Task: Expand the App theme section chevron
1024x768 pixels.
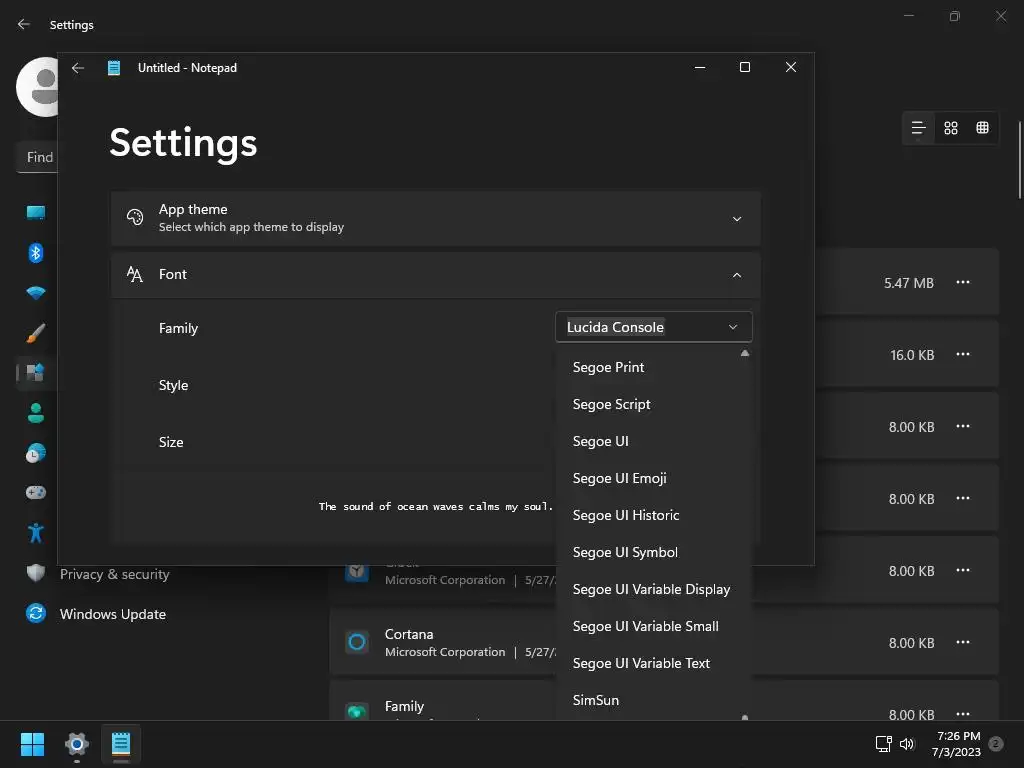Action: (x=737, y=219)
